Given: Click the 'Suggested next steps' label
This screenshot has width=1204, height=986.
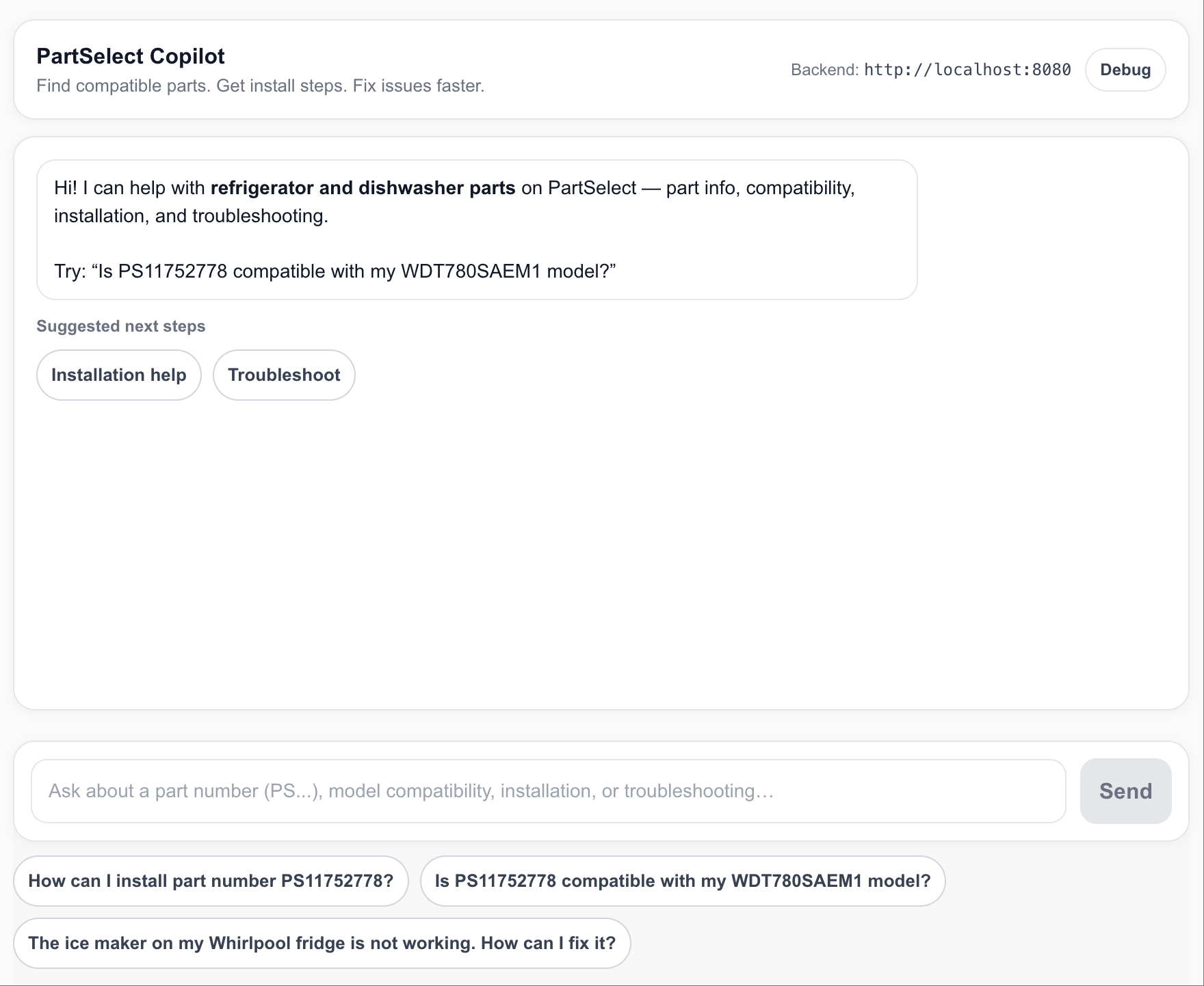Looking at the screenshot, I should 120,326.
